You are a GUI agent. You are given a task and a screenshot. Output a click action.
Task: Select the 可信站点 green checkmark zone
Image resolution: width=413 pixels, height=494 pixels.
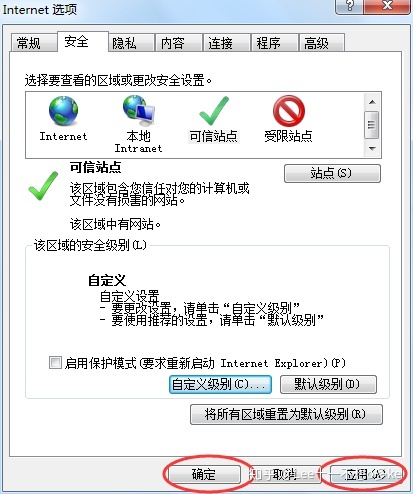click(x=214, y=111)
